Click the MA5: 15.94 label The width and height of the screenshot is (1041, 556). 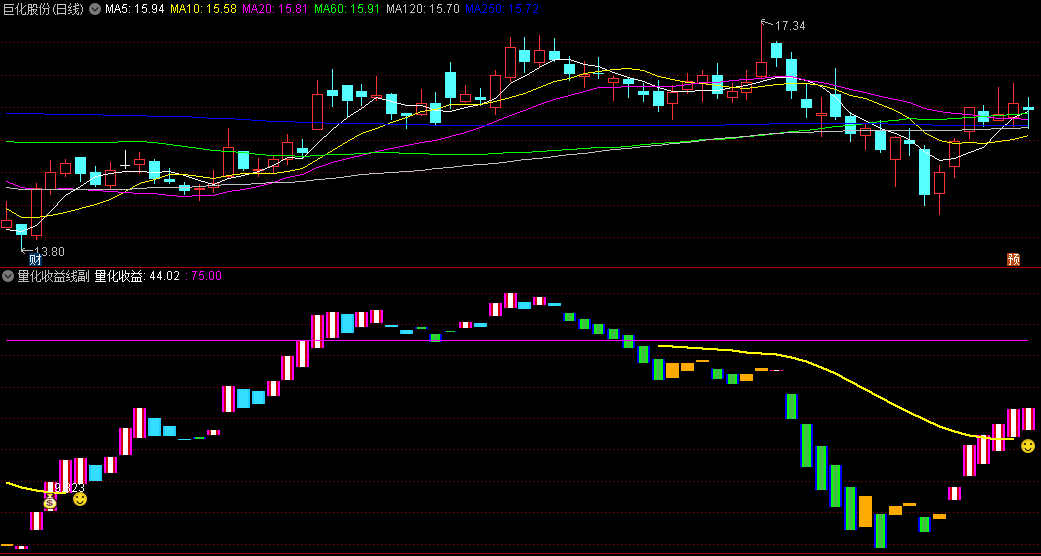(135, 9)
